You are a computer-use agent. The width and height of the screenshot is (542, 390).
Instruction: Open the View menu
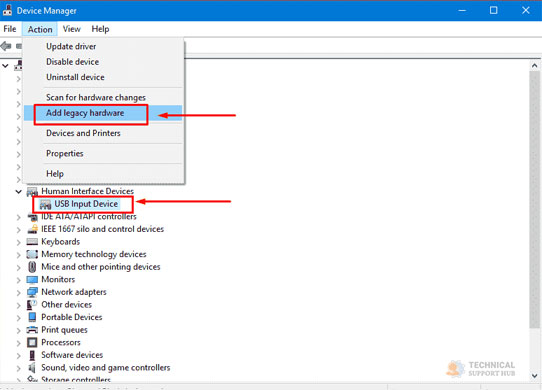tap(72, 29)
